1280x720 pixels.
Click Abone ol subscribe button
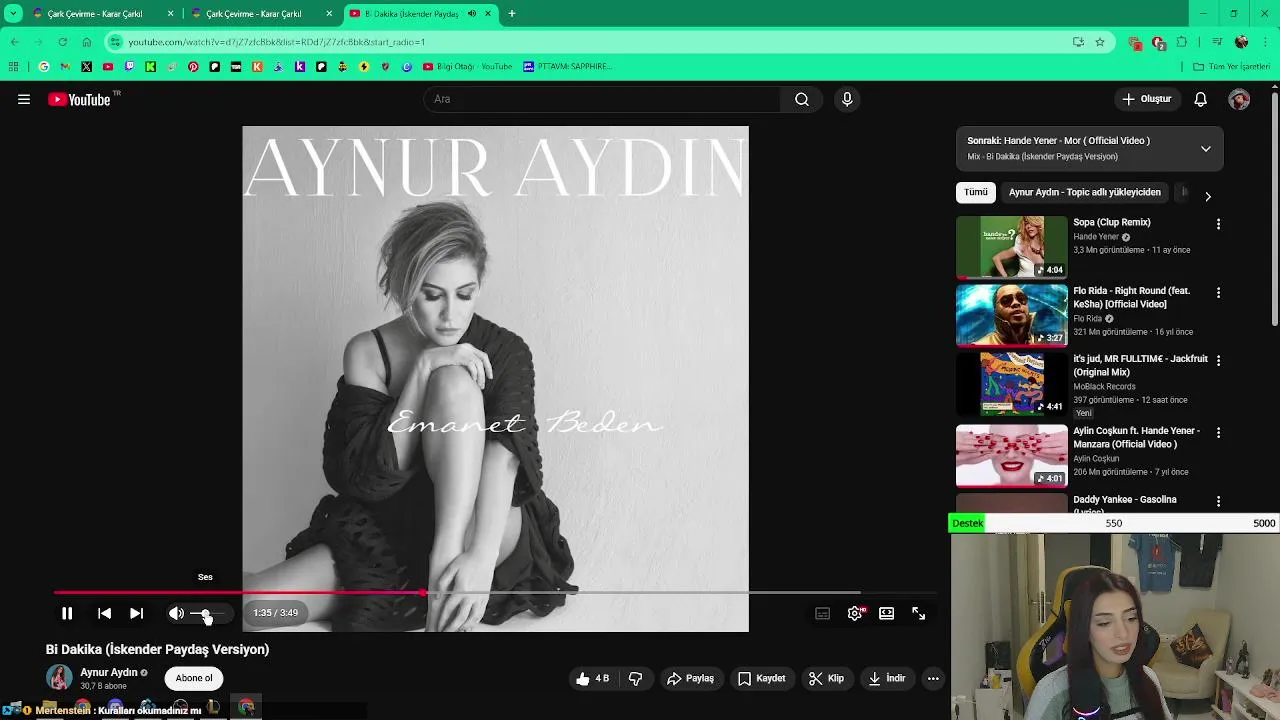(194, 678)
